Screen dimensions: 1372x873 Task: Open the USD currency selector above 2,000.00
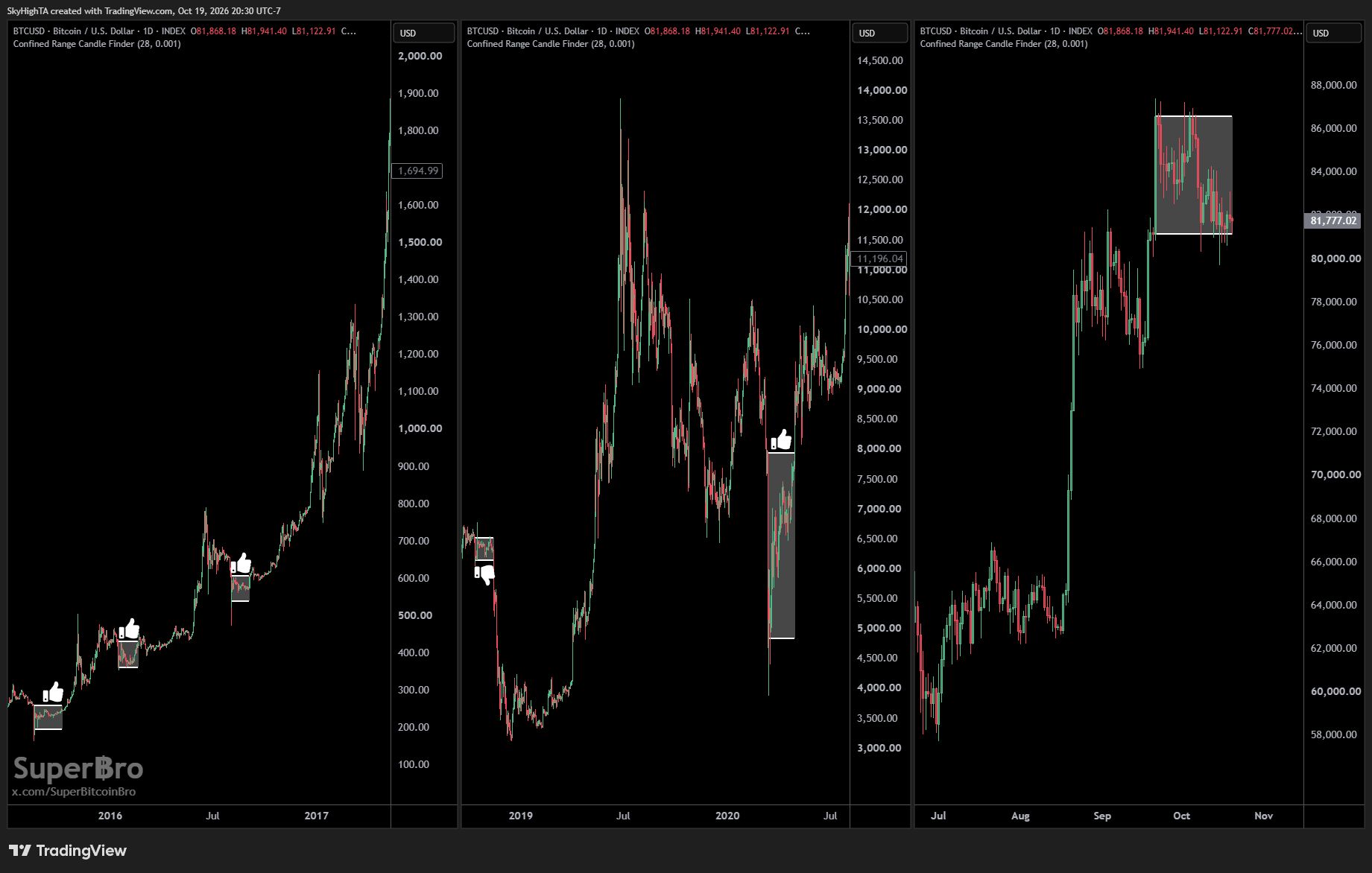(423, 33)
